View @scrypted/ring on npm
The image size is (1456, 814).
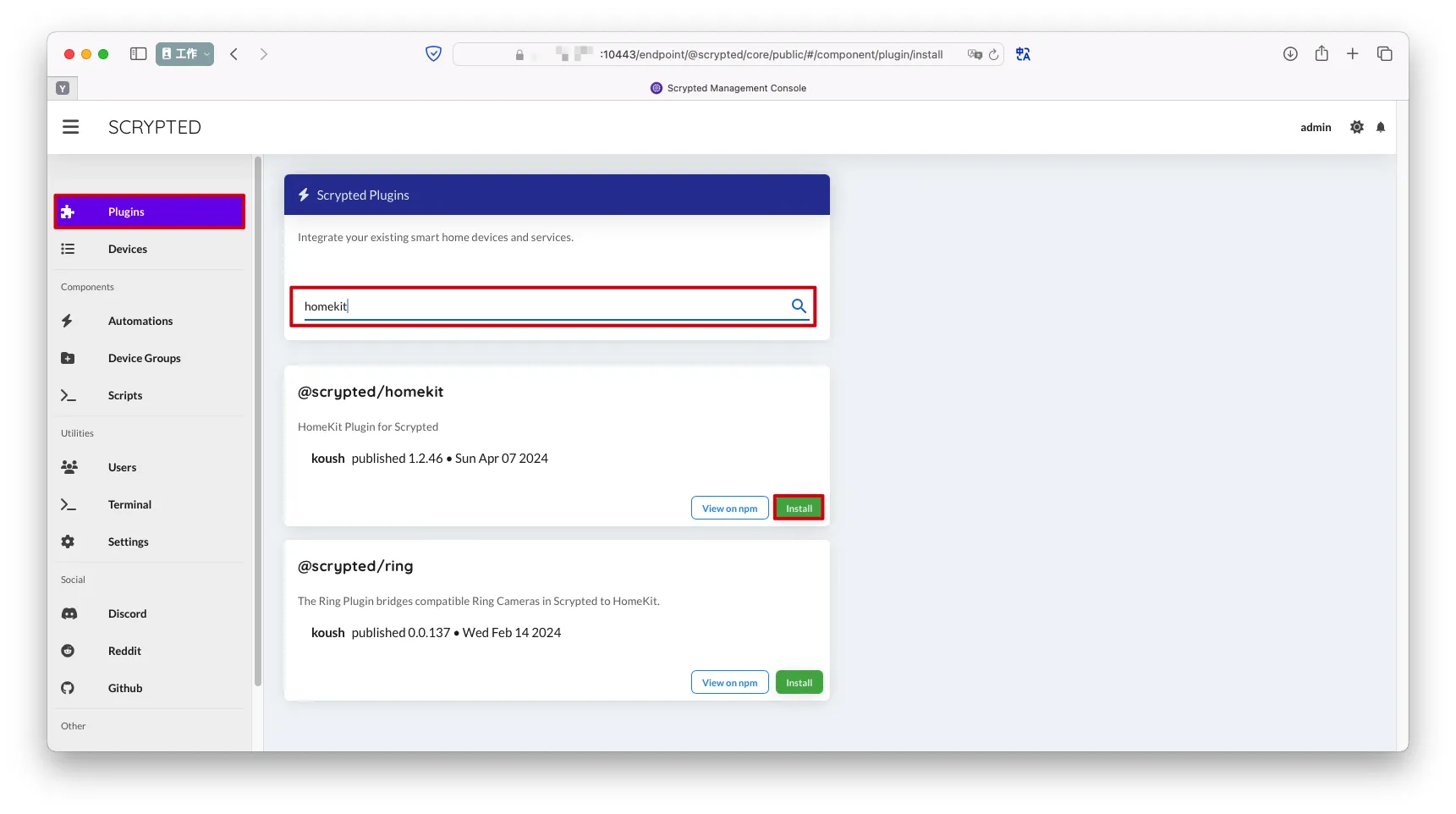pos(729,682)
